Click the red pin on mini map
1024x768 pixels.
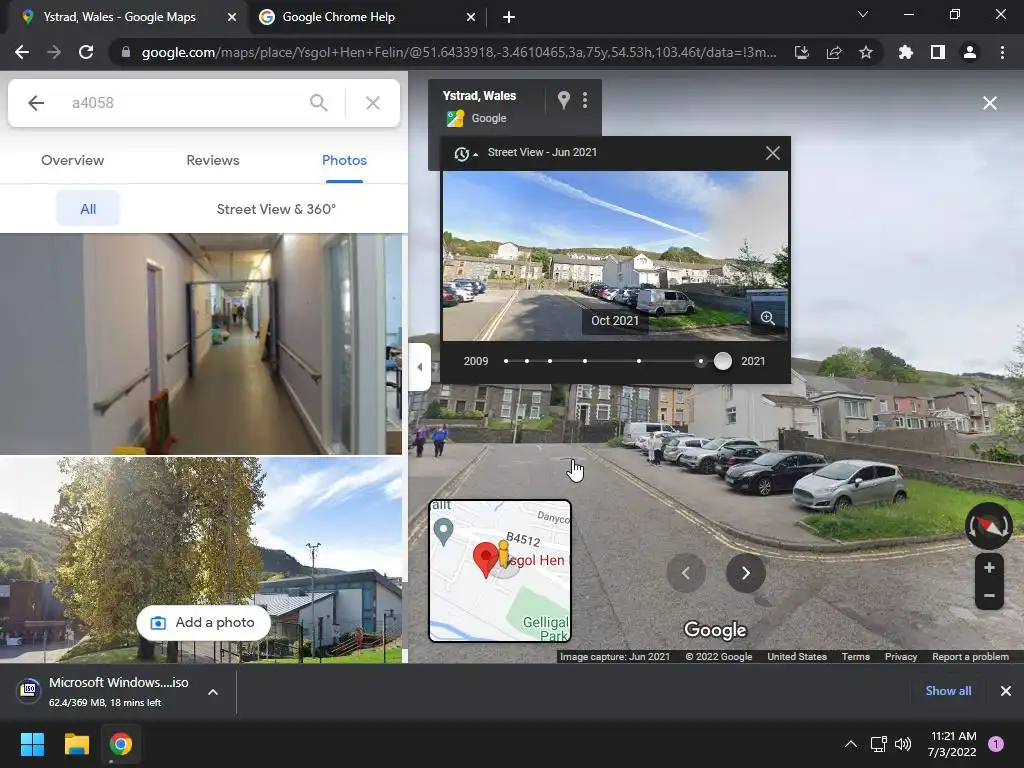point(485,560)
